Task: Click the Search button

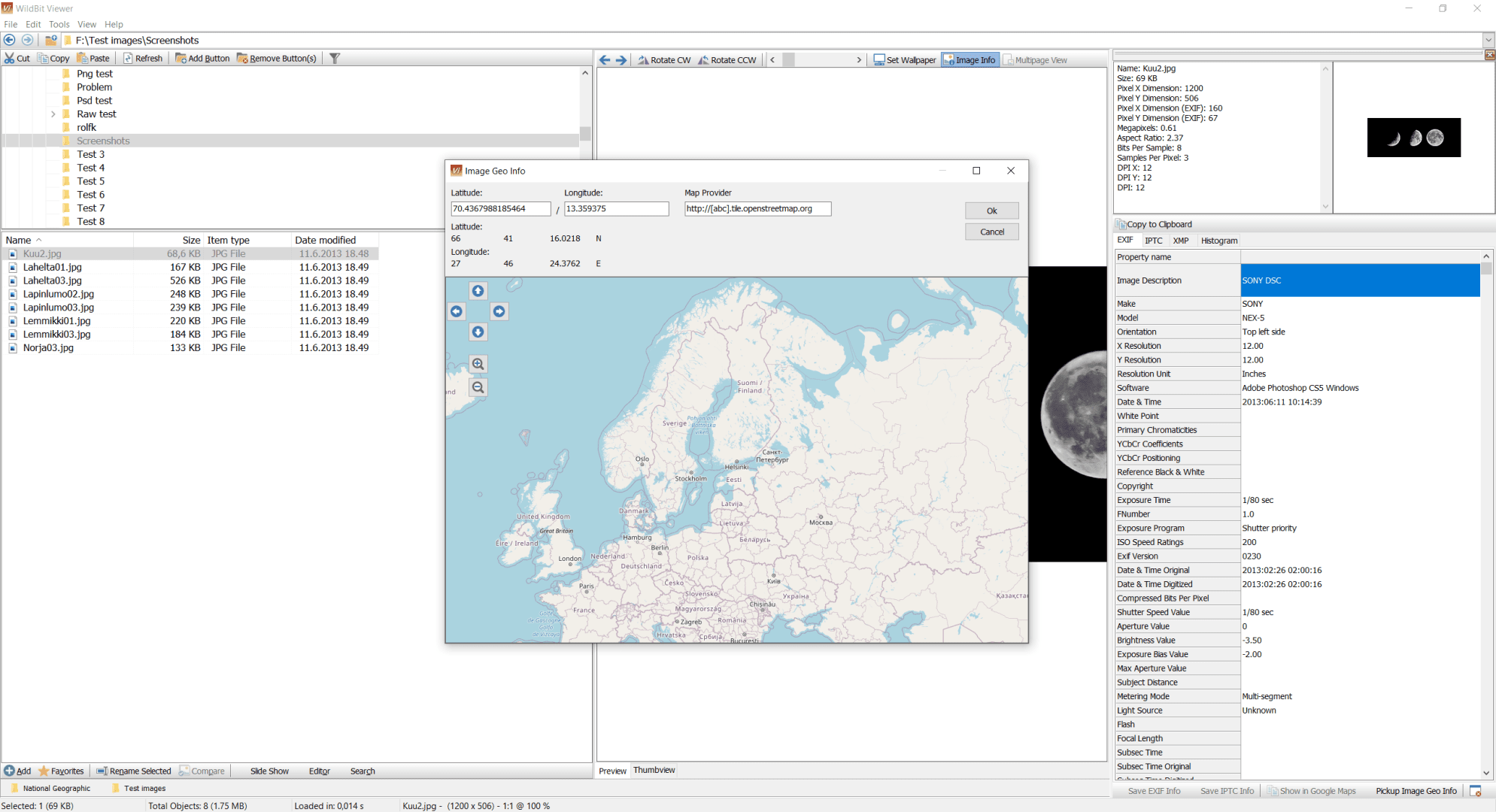Action: (363, 771)
